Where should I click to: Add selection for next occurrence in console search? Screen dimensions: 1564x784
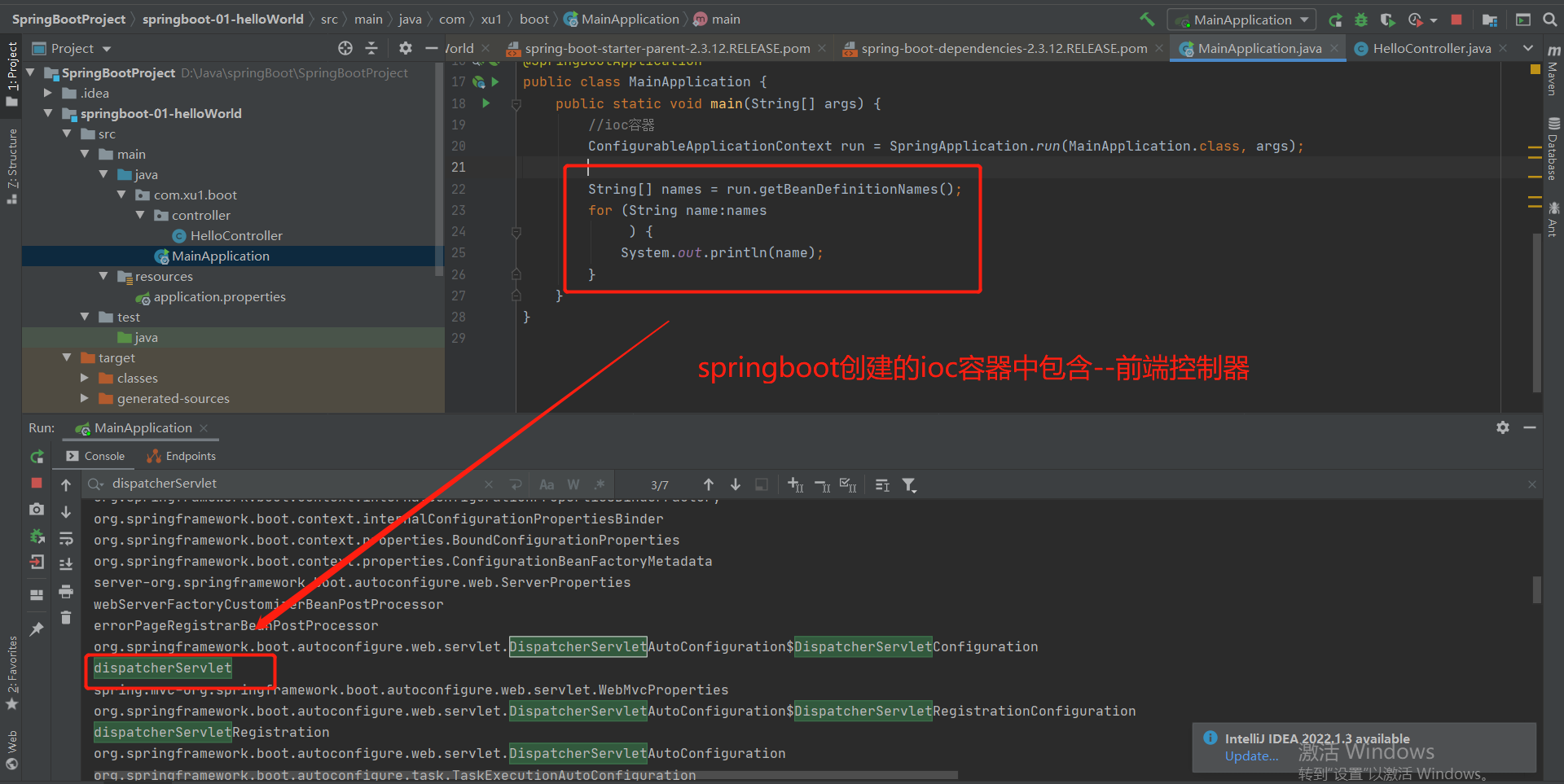coord(796,485)
